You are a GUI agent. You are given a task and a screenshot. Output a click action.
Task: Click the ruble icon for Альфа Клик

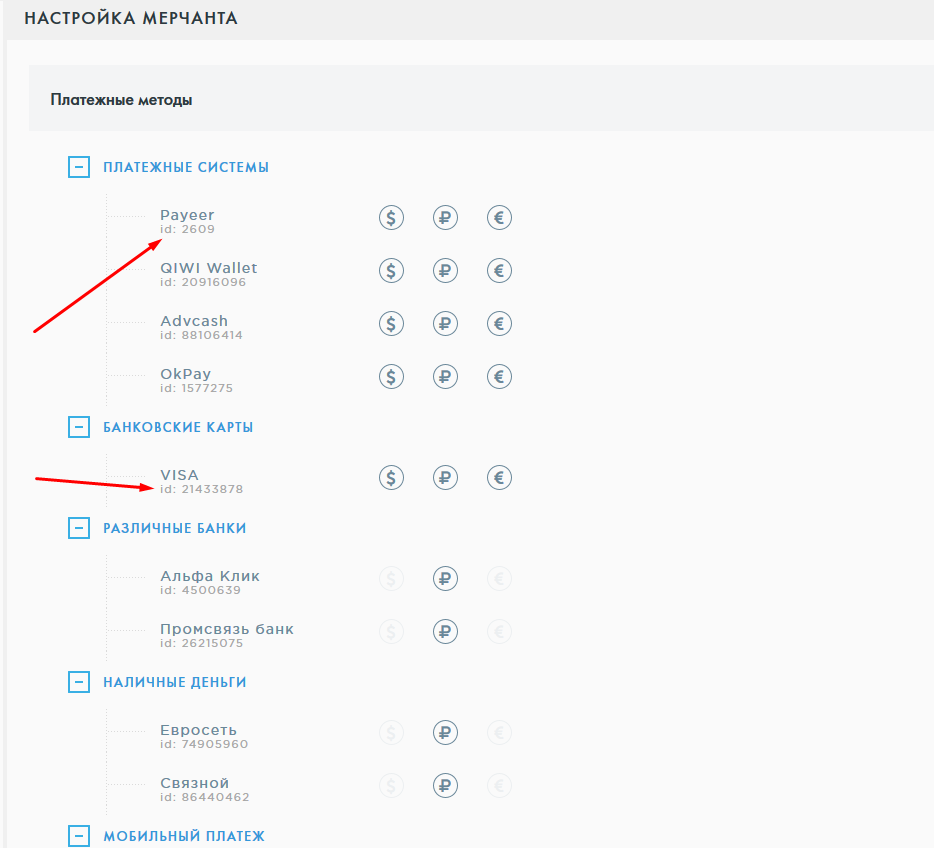pos(445,578)
